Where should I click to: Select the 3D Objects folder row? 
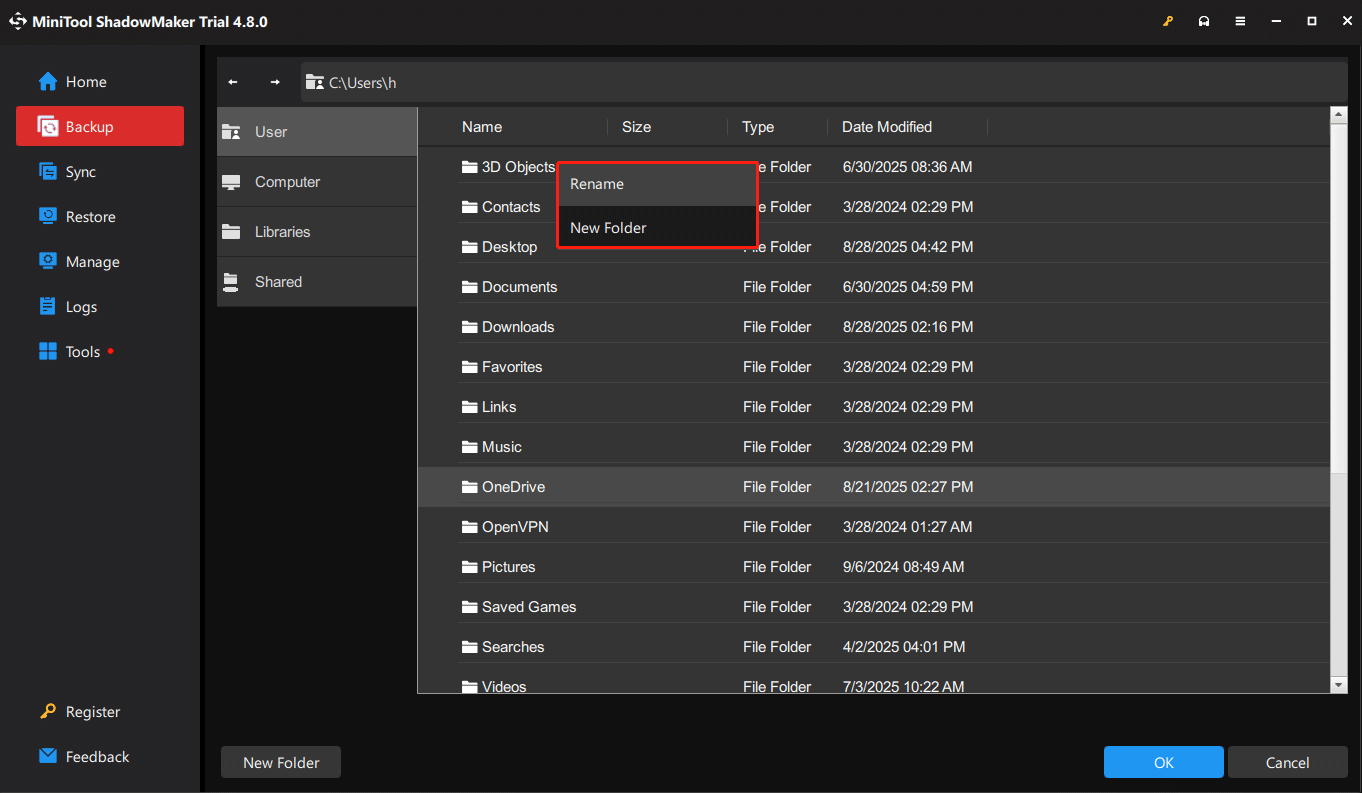point(510,167)
